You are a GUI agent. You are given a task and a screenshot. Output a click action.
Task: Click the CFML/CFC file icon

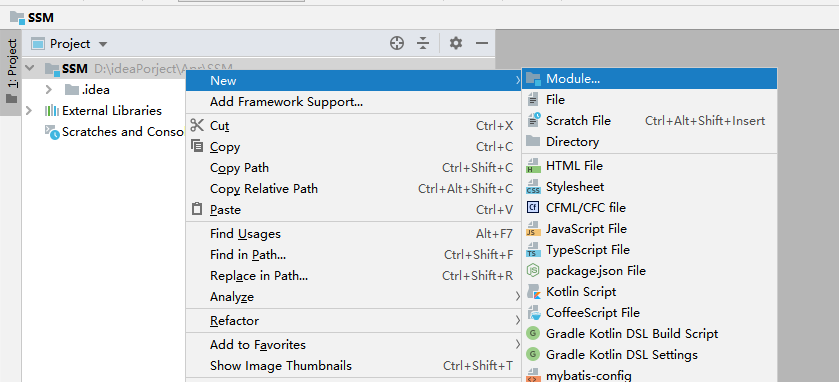(x=533, y=208)
